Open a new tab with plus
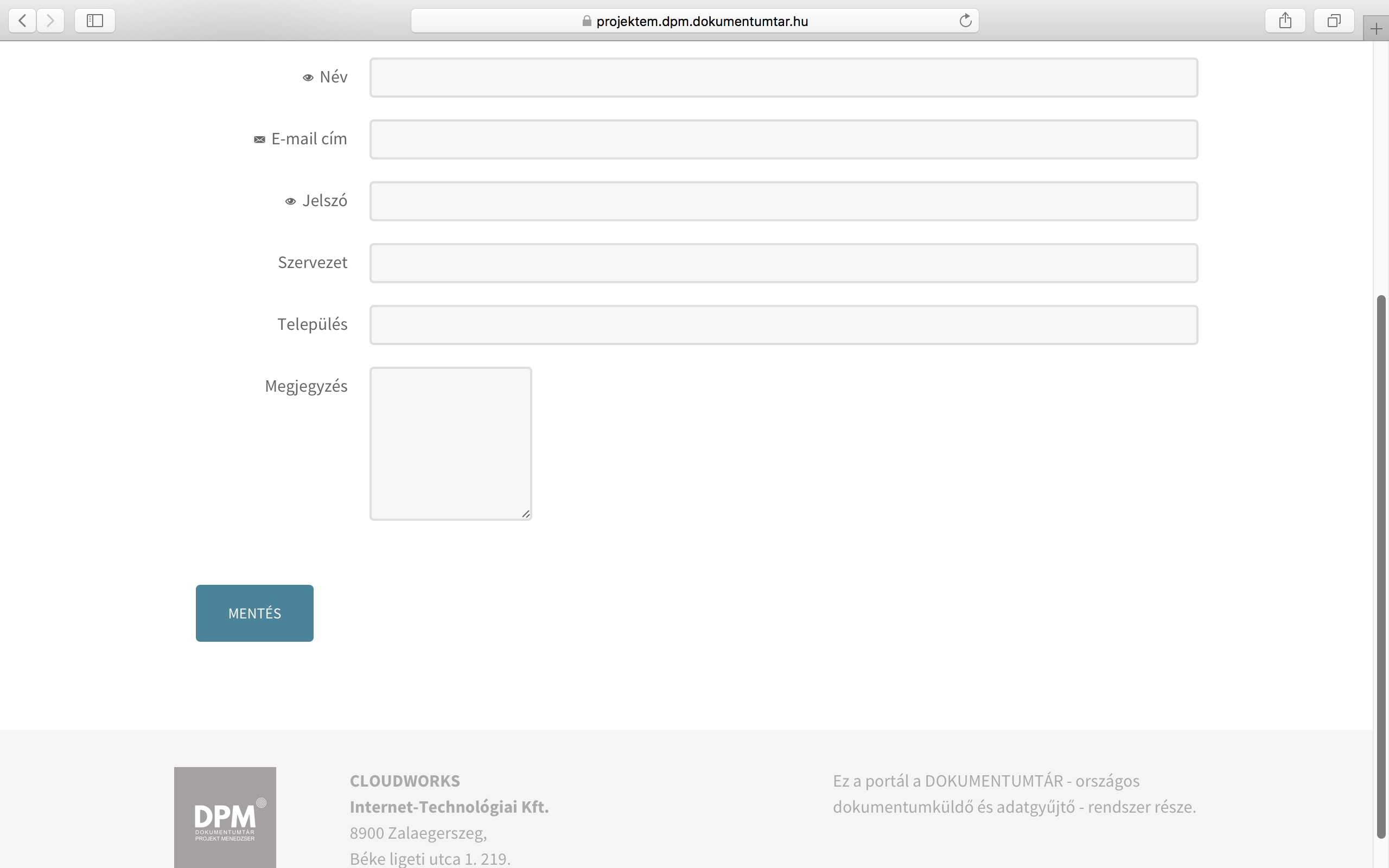 (x=1376, y=29)
